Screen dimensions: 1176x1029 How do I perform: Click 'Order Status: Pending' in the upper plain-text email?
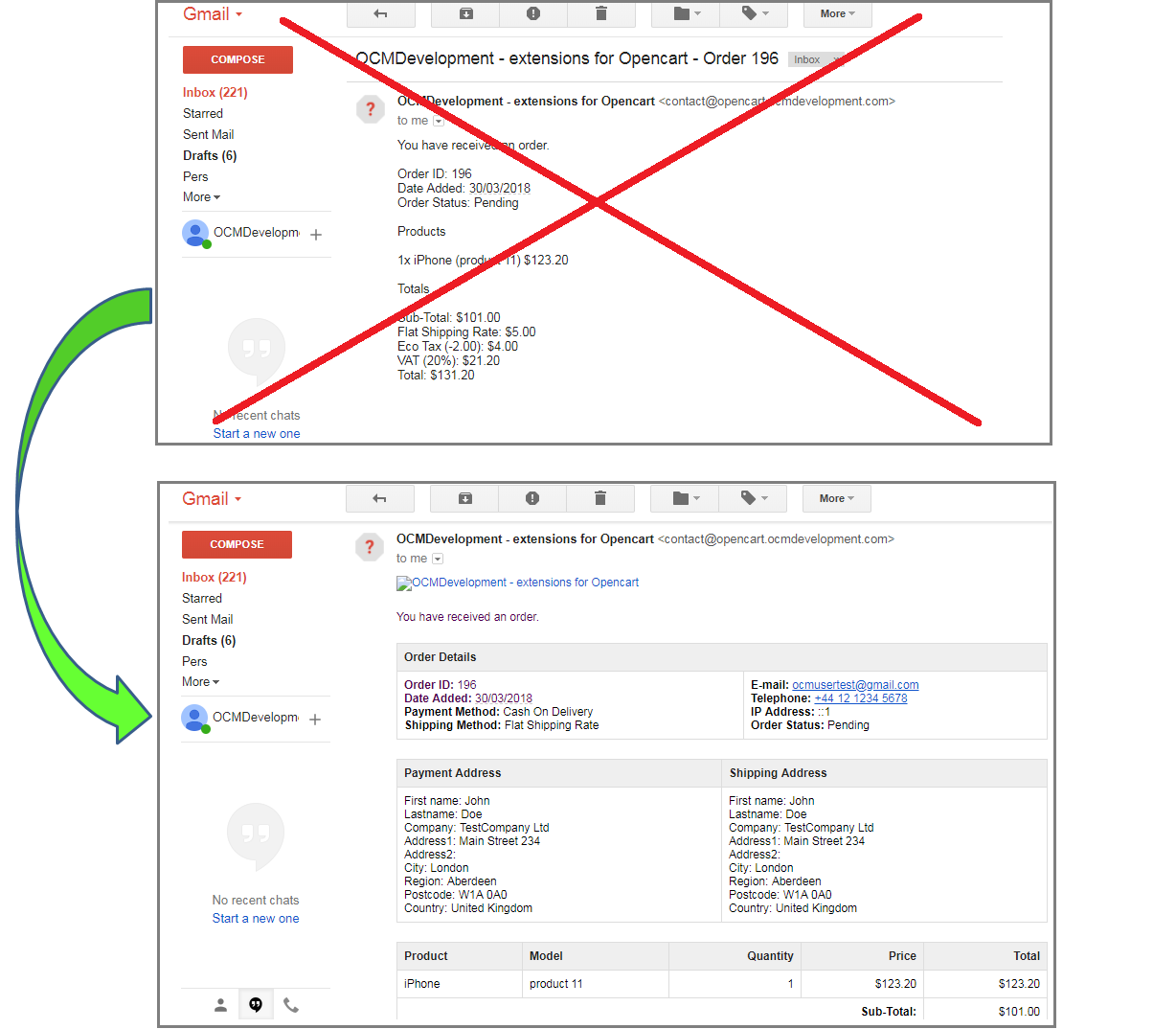tap(458, 203)
